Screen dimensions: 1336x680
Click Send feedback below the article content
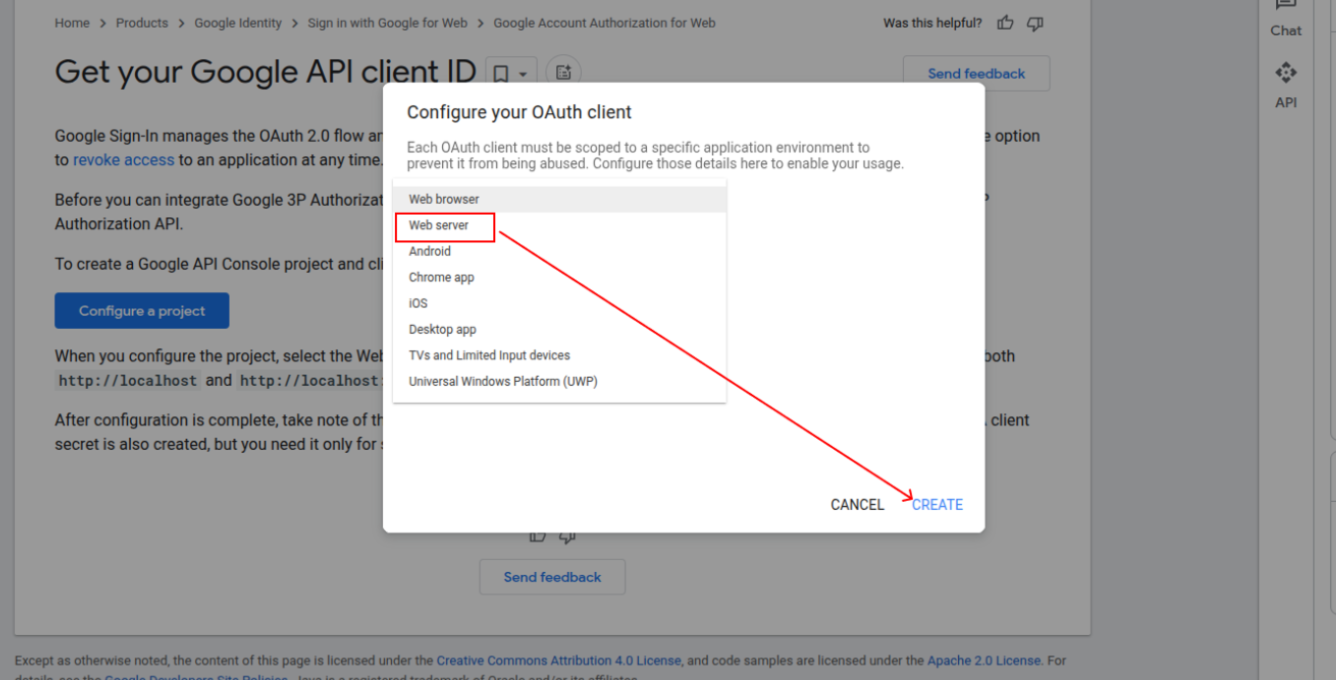click(x=552, y=577)
